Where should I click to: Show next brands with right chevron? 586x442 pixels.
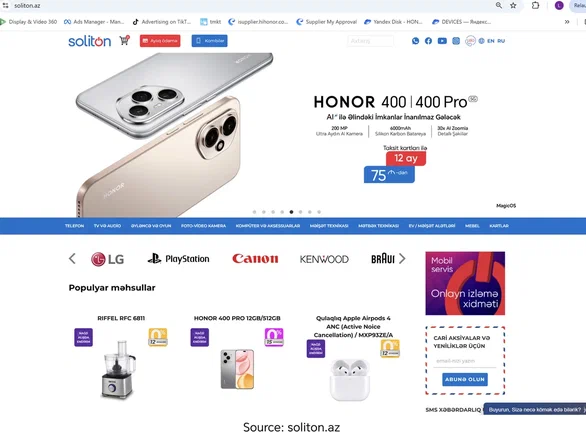click(x=402, y=259)
